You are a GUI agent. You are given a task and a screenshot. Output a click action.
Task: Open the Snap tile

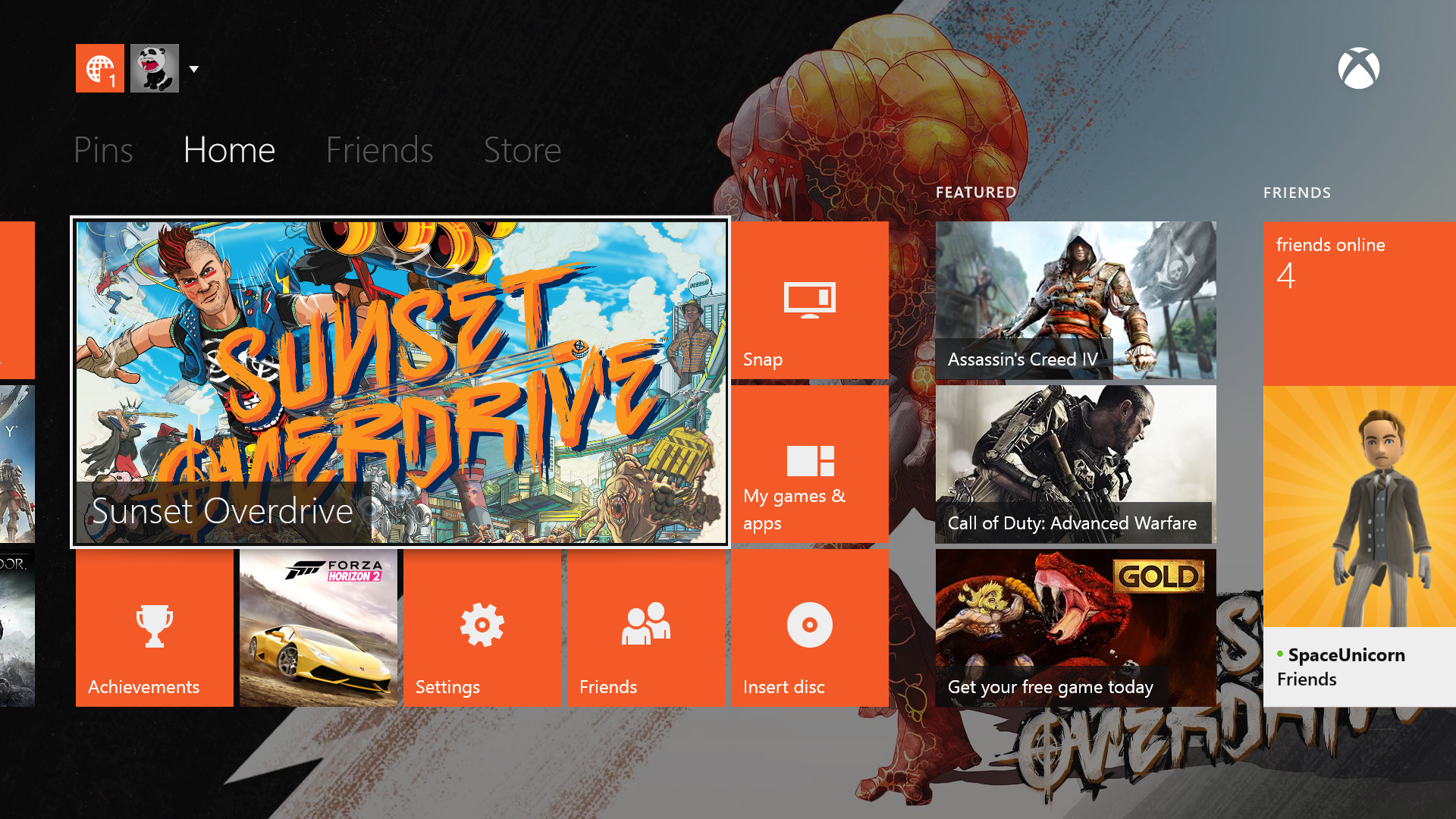point(810,300)
